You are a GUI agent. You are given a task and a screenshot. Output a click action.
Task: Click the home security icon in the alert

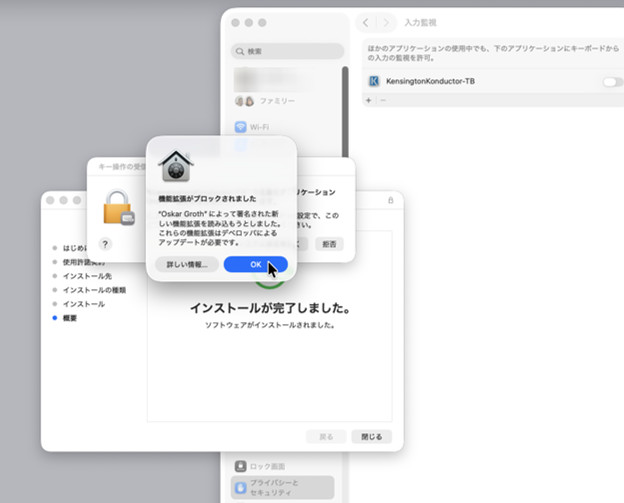point(176,167)
